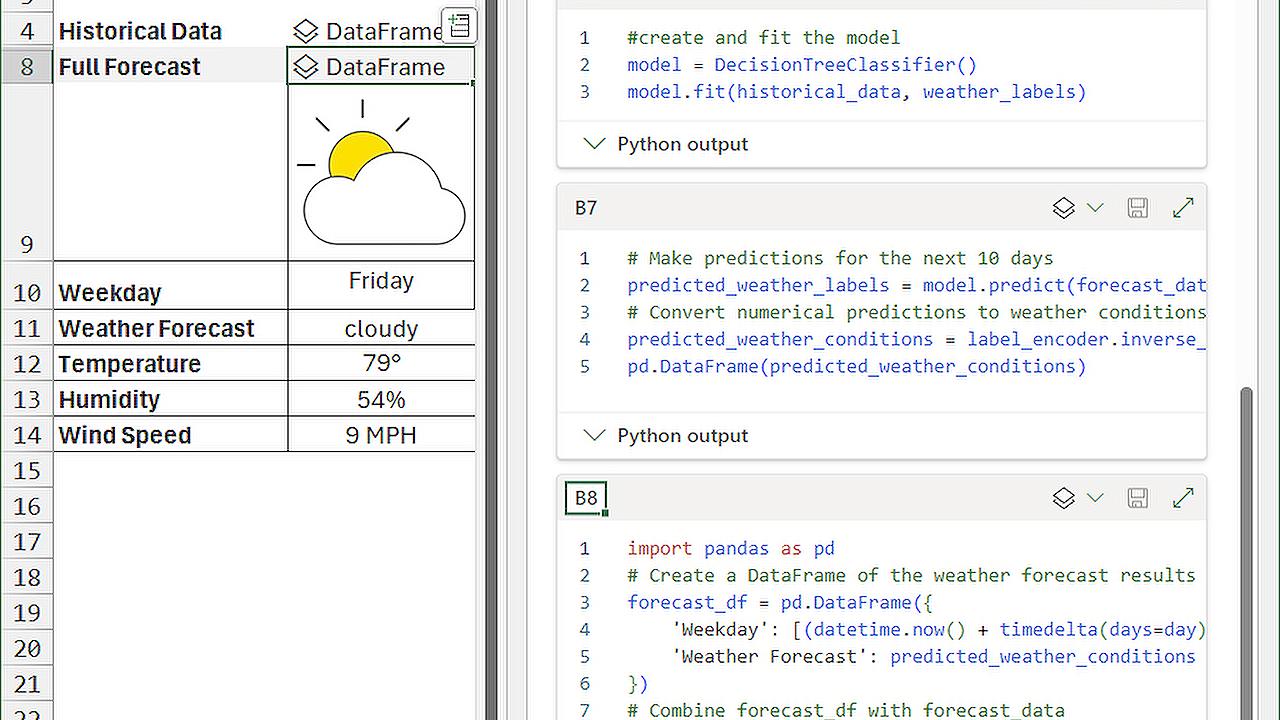Screen dimensions: 1280x720
Task: Click the B8 cell reference label
Action: point(585,497)
